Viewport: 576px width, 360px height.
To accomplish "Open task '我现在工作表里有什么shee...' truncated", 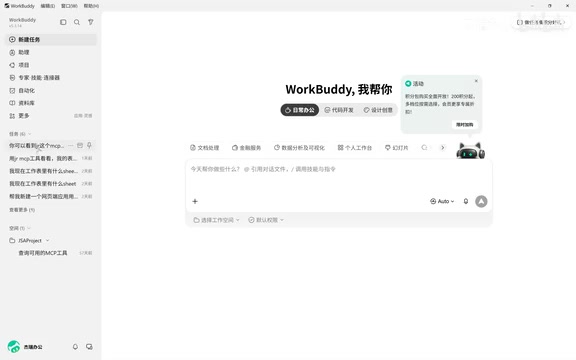I will (50, 171).
